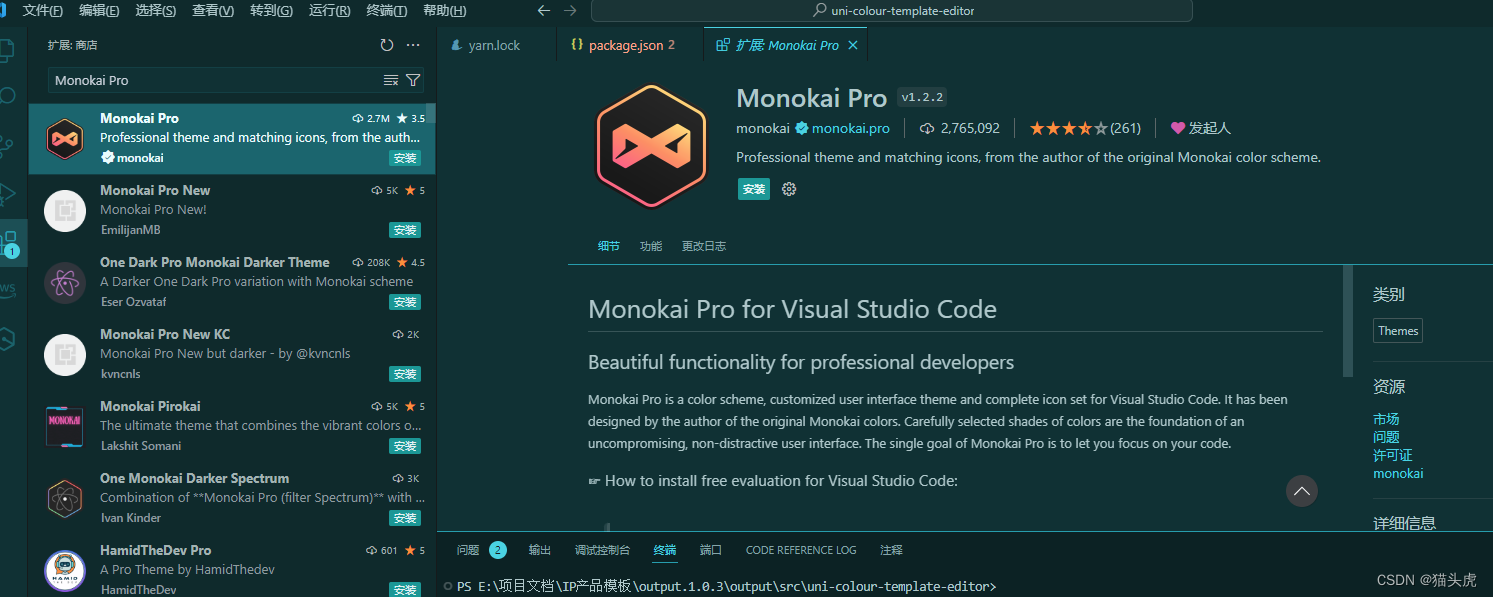
Task: Switch to the 更改日志 tab
Action: point(703,245)
